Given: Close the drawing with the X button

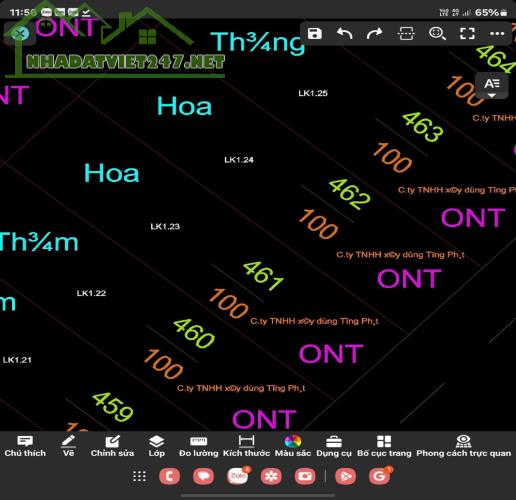Looking at the screenshot, I should [x=20, y=33].
